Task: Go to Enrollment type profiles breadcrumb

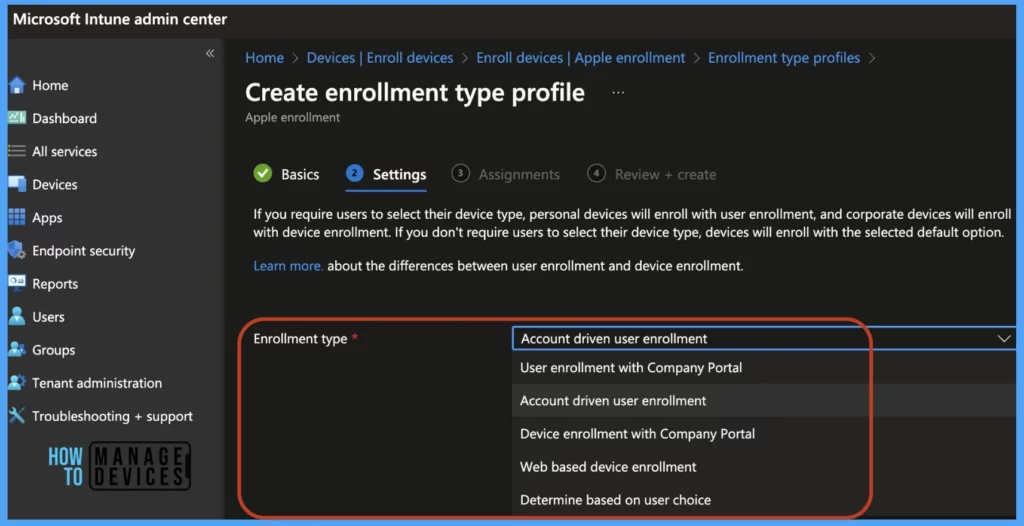Action: click(x=784, y=58)
